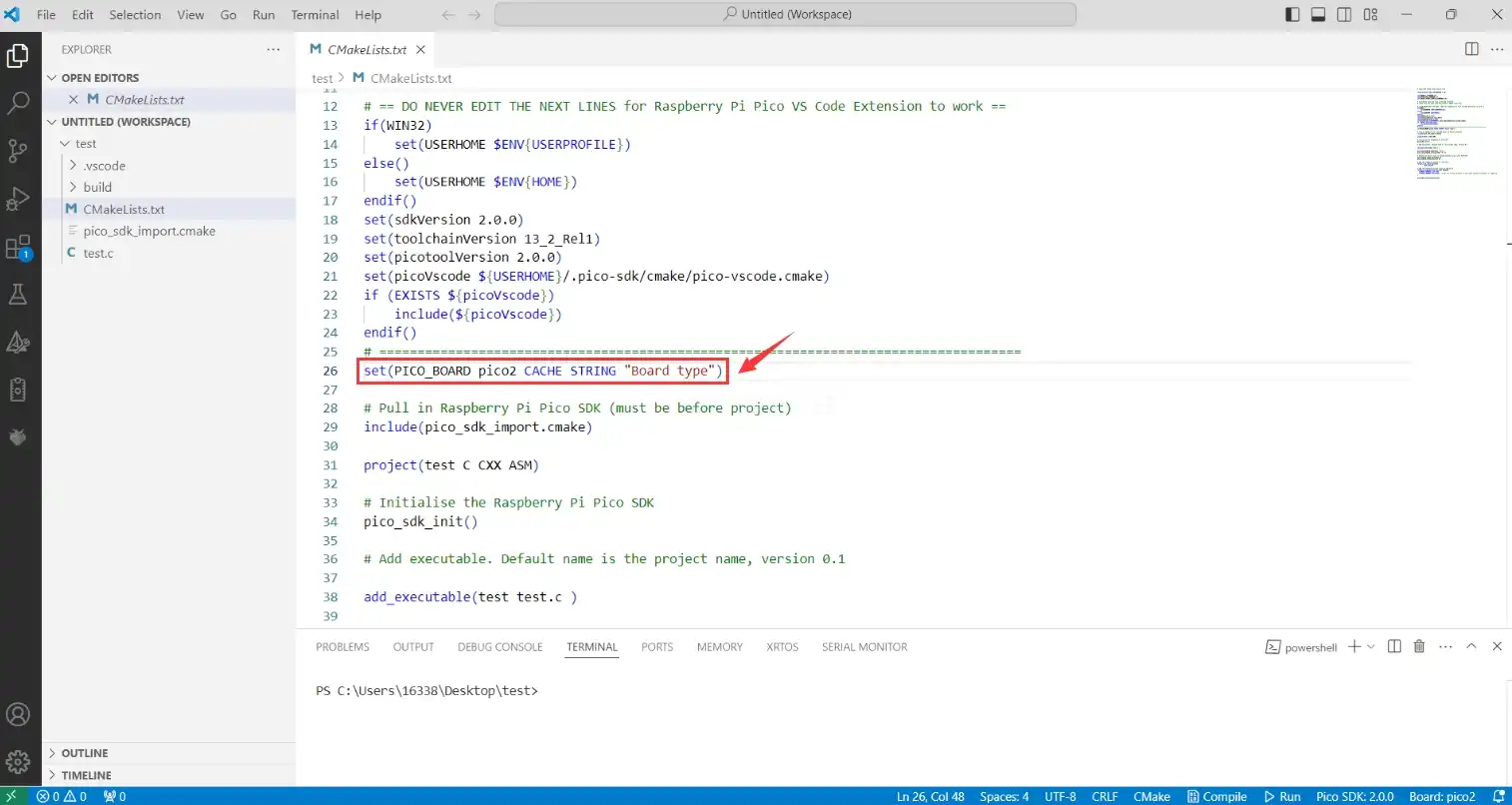Click Compile in the status bar

1217,796
